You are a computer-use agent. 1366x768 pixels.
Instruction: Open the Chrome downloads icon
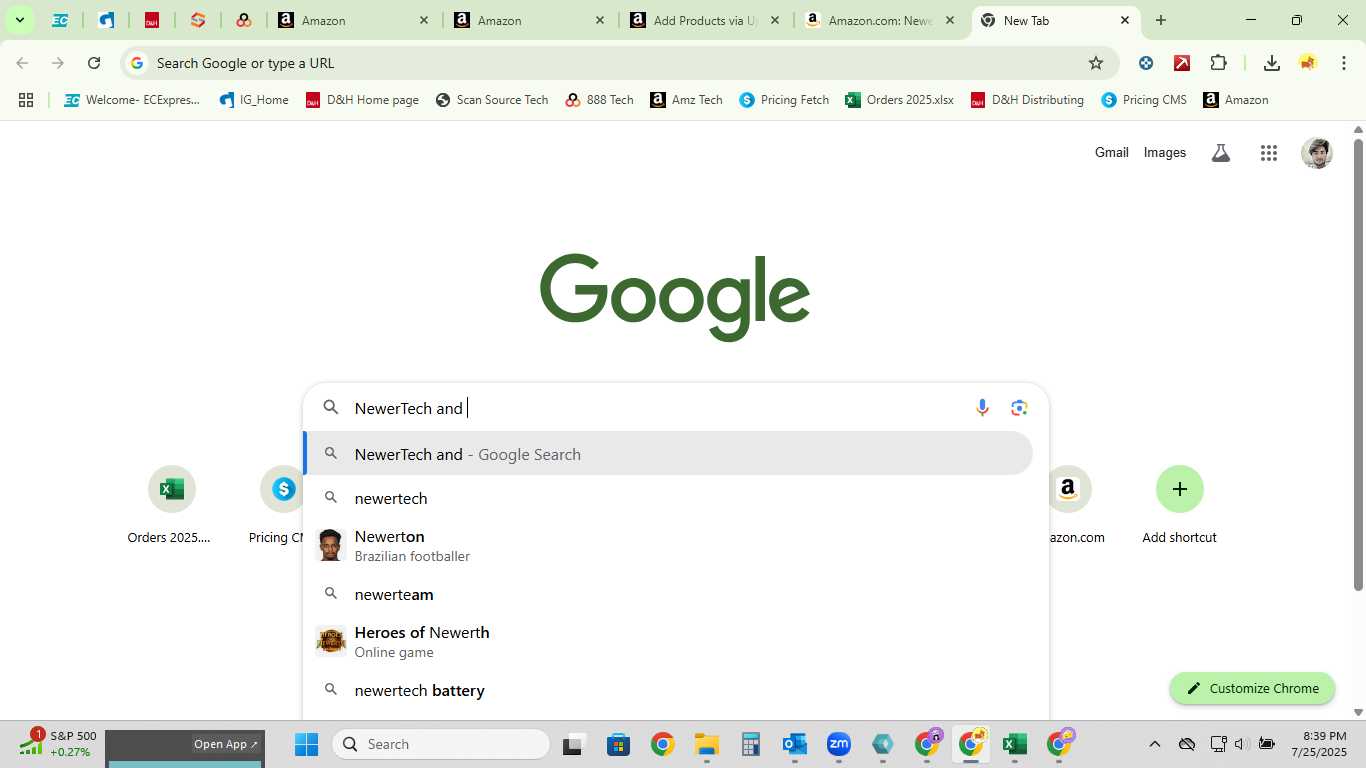click(x=1271, y=63)
